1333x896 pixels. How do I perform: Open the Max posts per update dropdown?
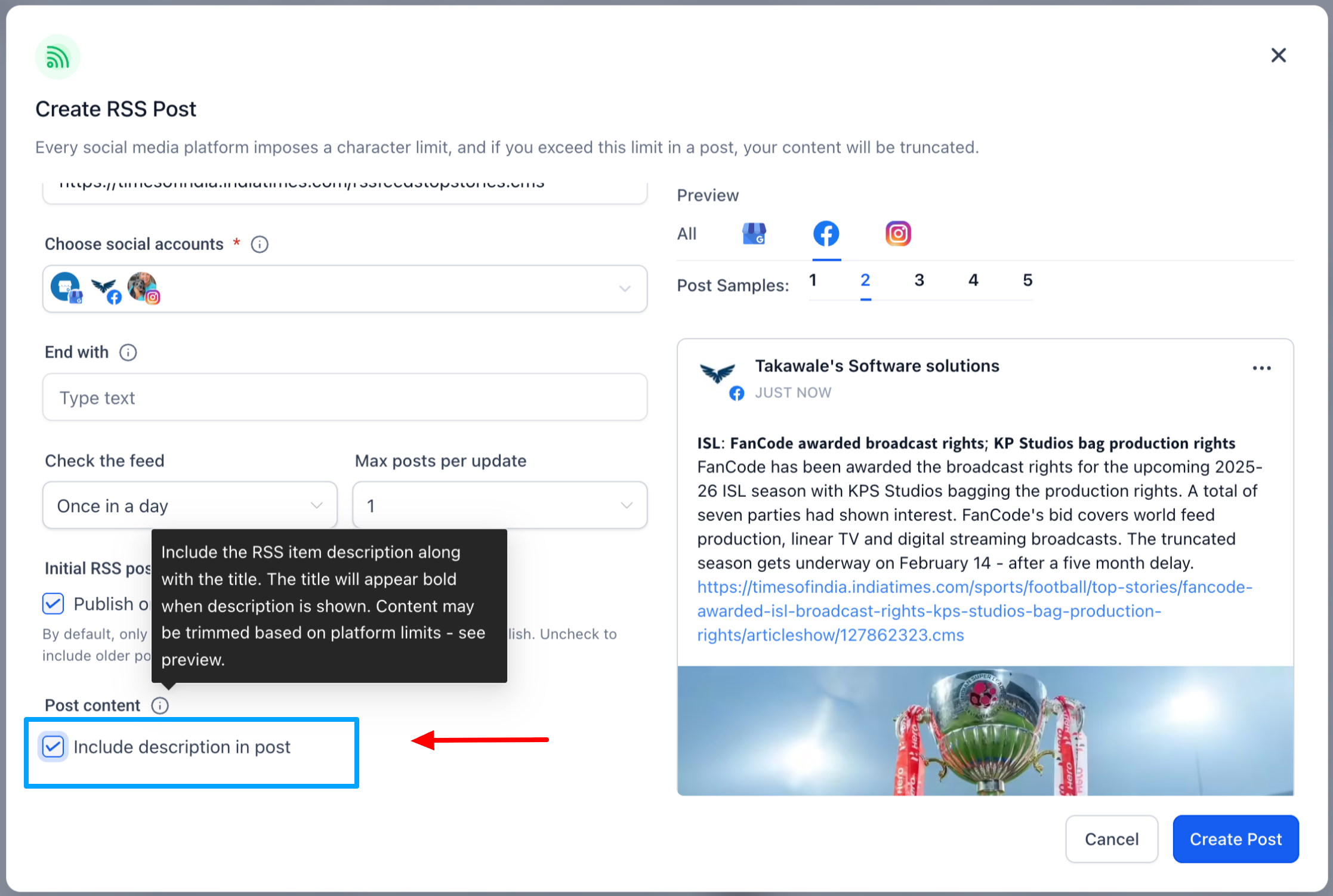point(499,505)
